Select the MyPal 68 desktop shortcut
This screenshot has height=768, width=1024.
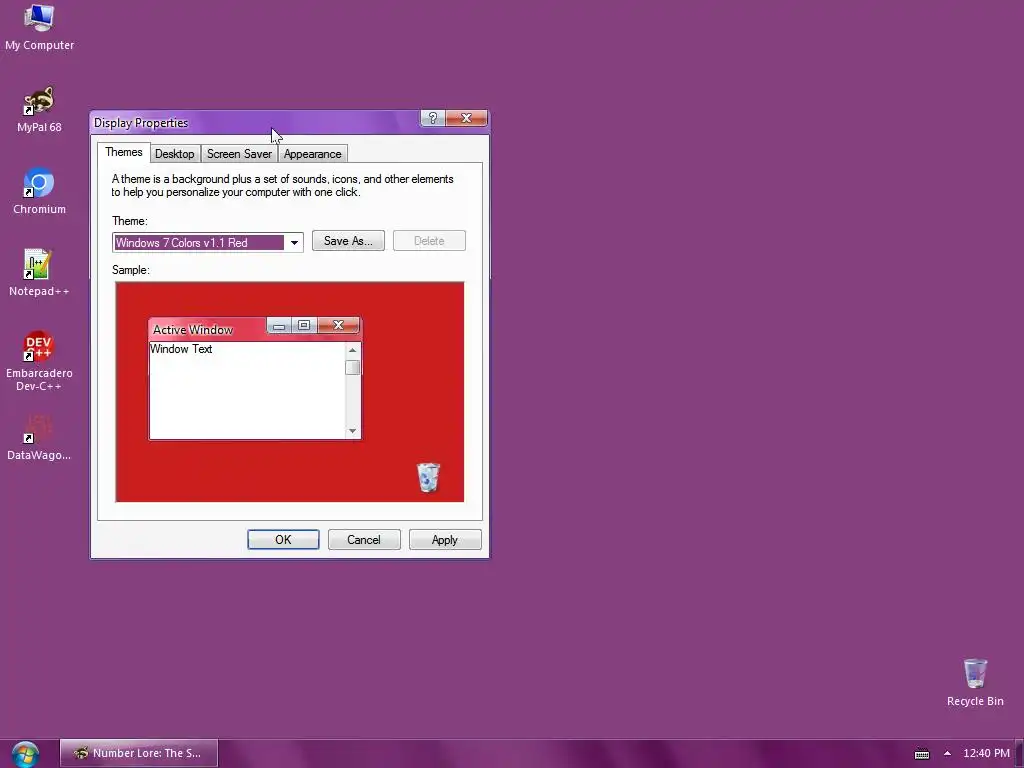point(39,109)
